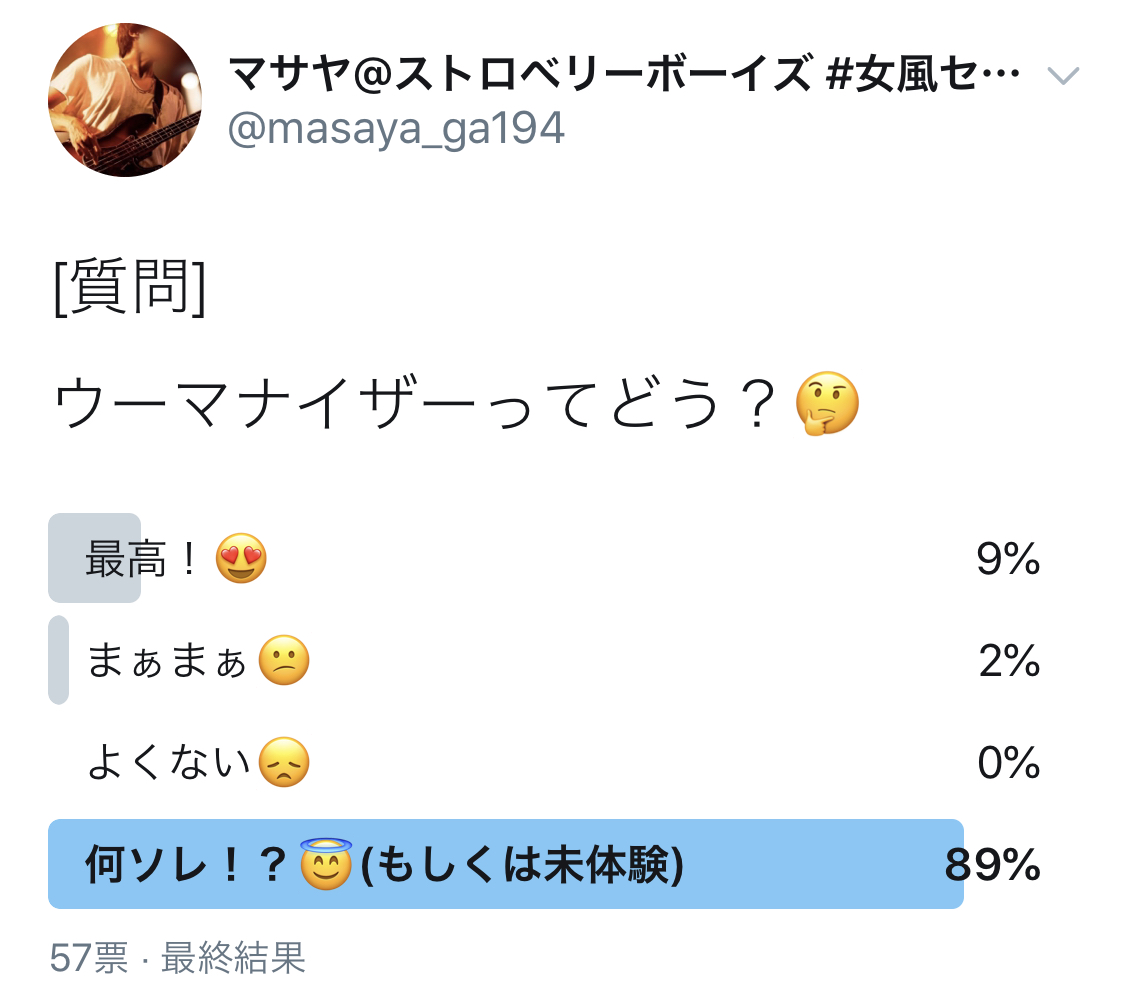Select the よくない poll option

pos(545,762)
